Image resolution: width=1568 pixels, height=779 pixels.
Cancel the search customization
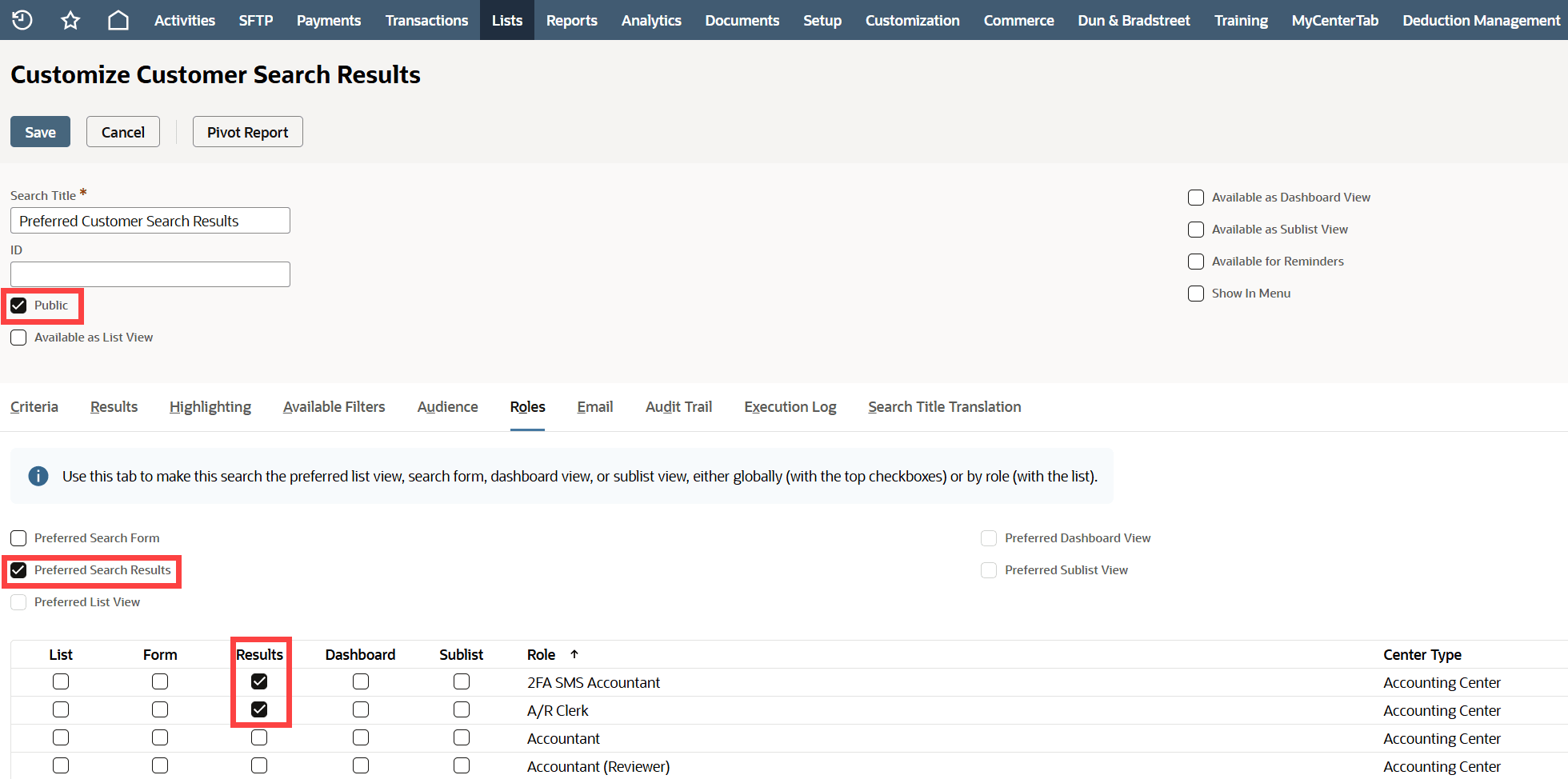tap(123, 132)
